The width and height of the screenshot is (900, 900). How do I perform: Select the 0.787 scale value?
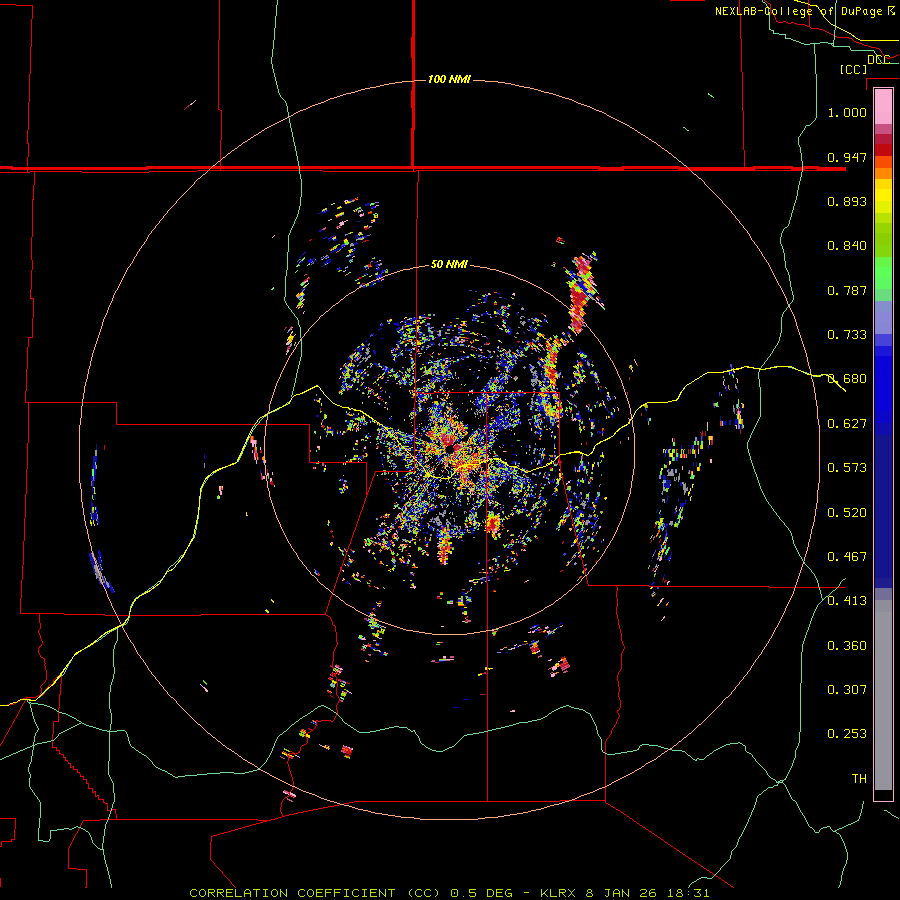[847, 290]
